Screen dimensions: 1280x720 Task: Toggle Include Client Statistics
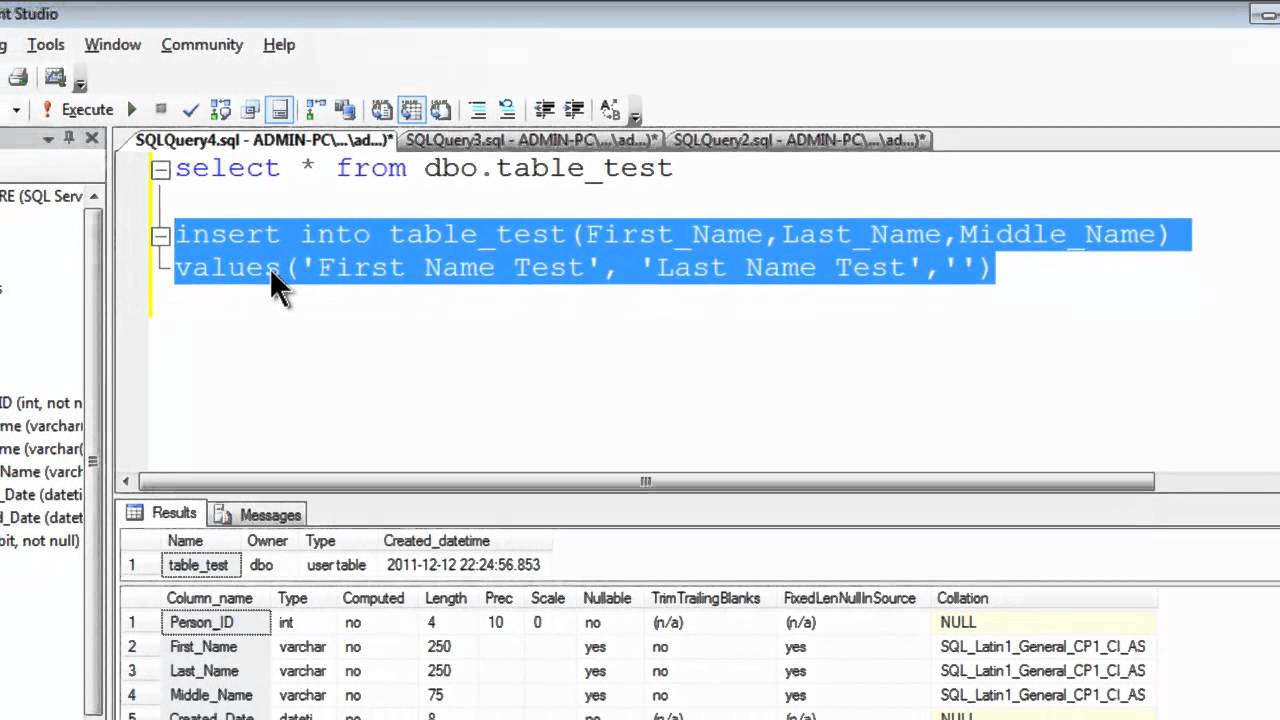(345, 110)
